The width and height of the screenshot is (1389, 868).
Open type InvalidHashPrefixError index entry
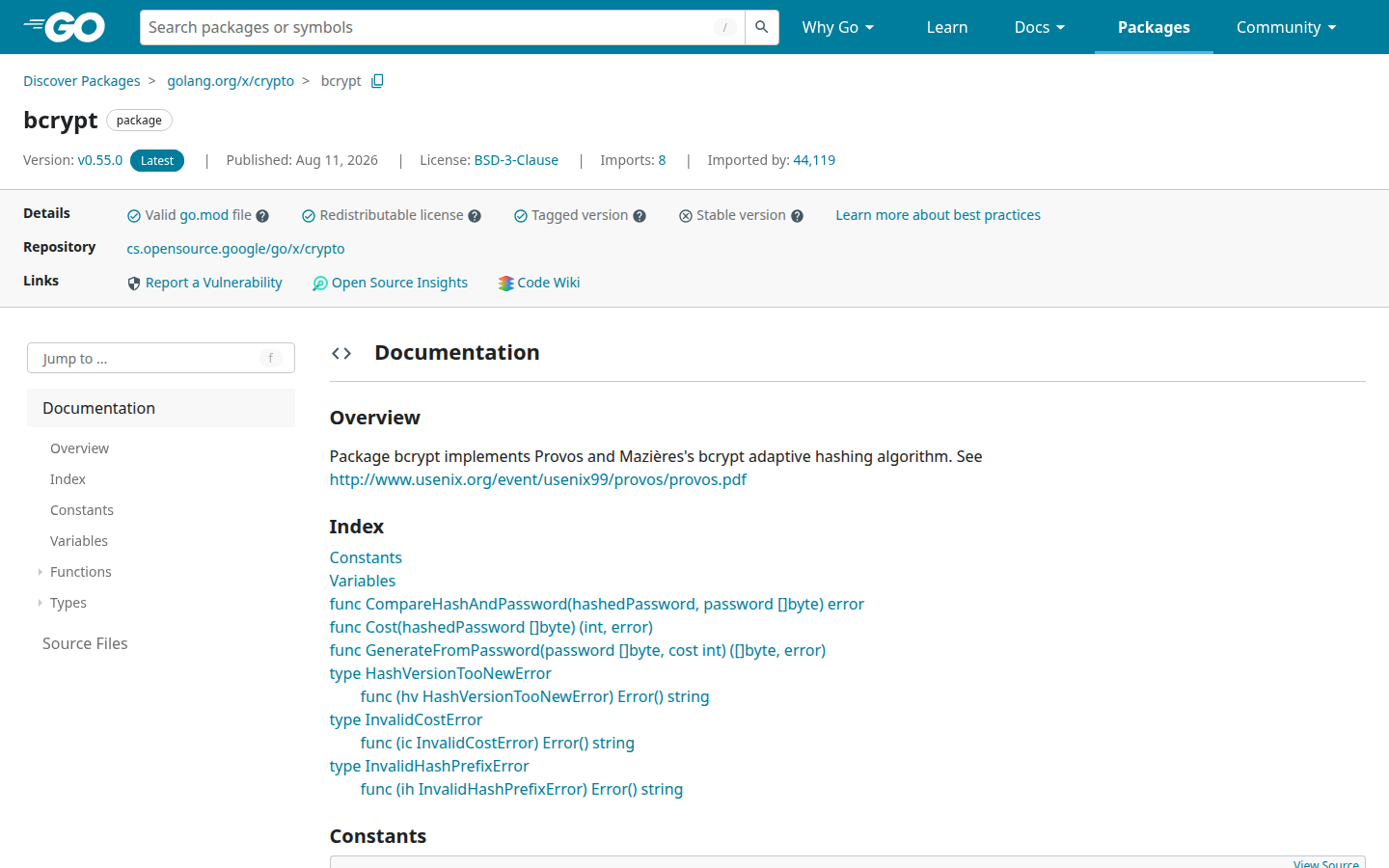(x=429, y=766)
